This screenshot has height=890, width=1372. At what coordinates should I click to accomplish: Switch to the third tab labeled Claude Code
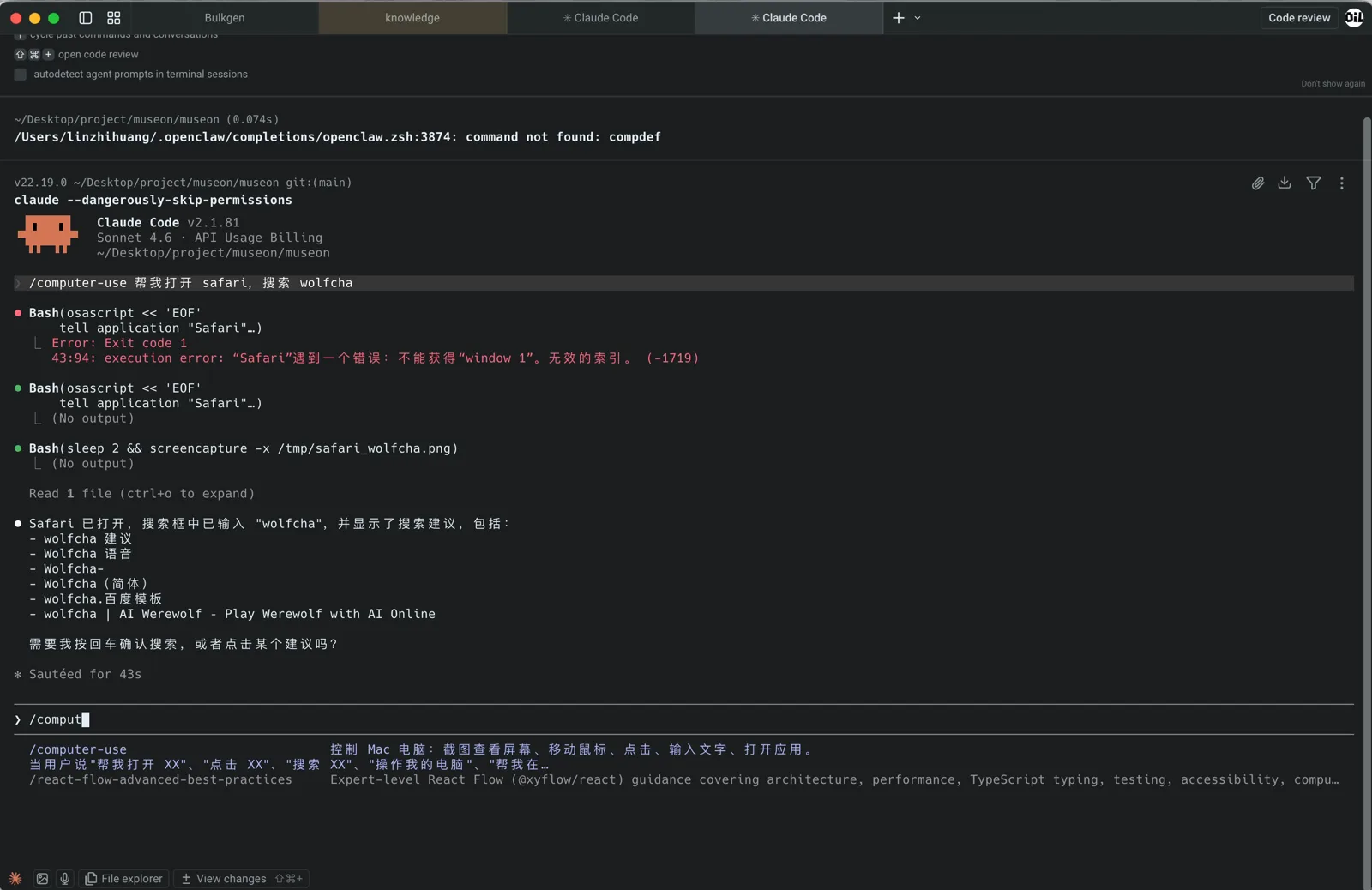click(x=601, y=18)
